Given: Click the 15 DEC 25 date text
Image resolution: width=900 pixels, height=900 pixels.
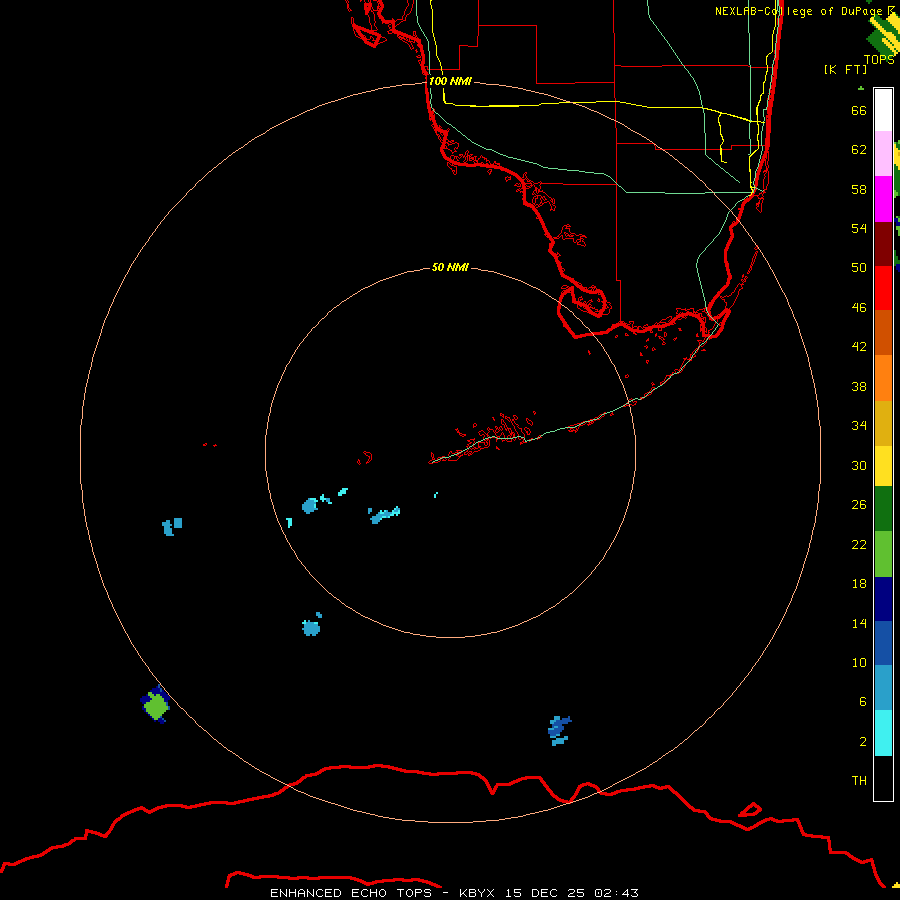Looking at the screenshot, I should [545, 893].
